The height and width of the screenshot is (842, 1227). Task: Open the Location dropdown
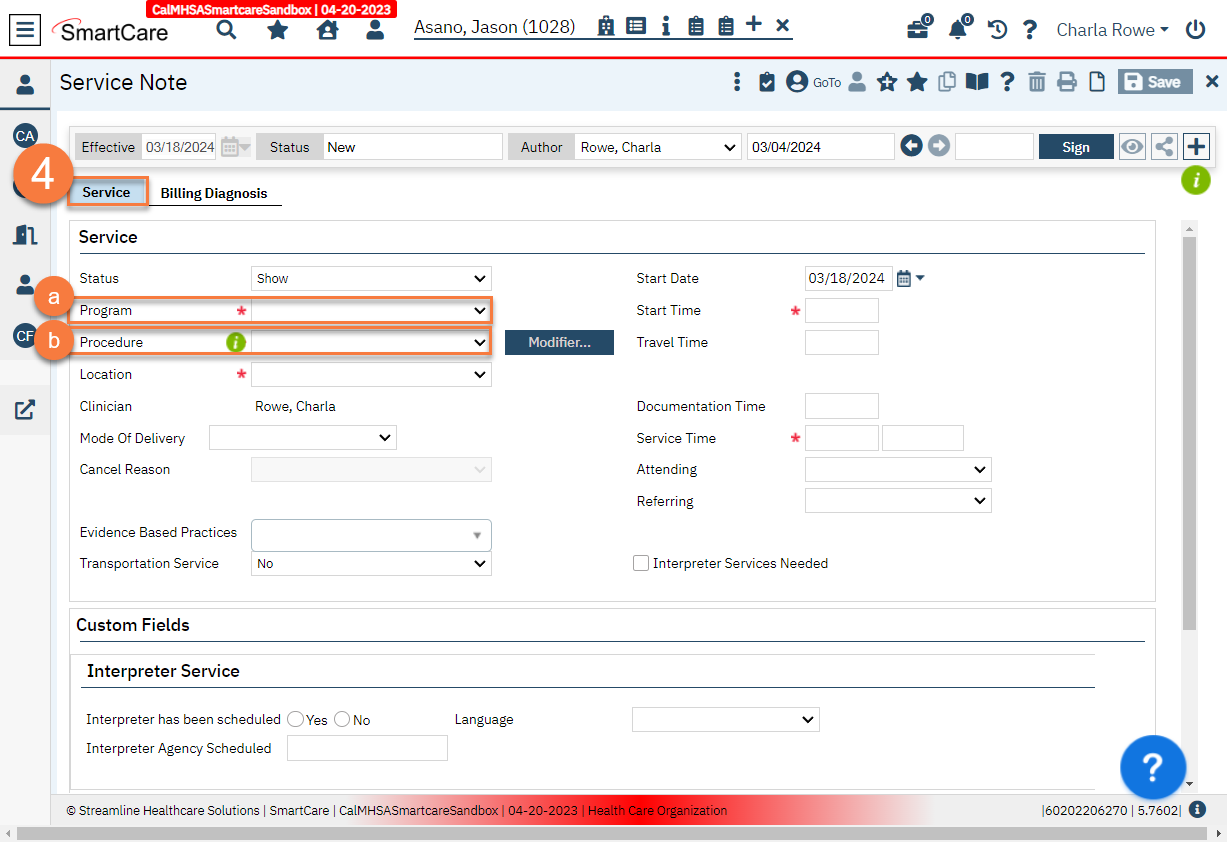point(371,375)
